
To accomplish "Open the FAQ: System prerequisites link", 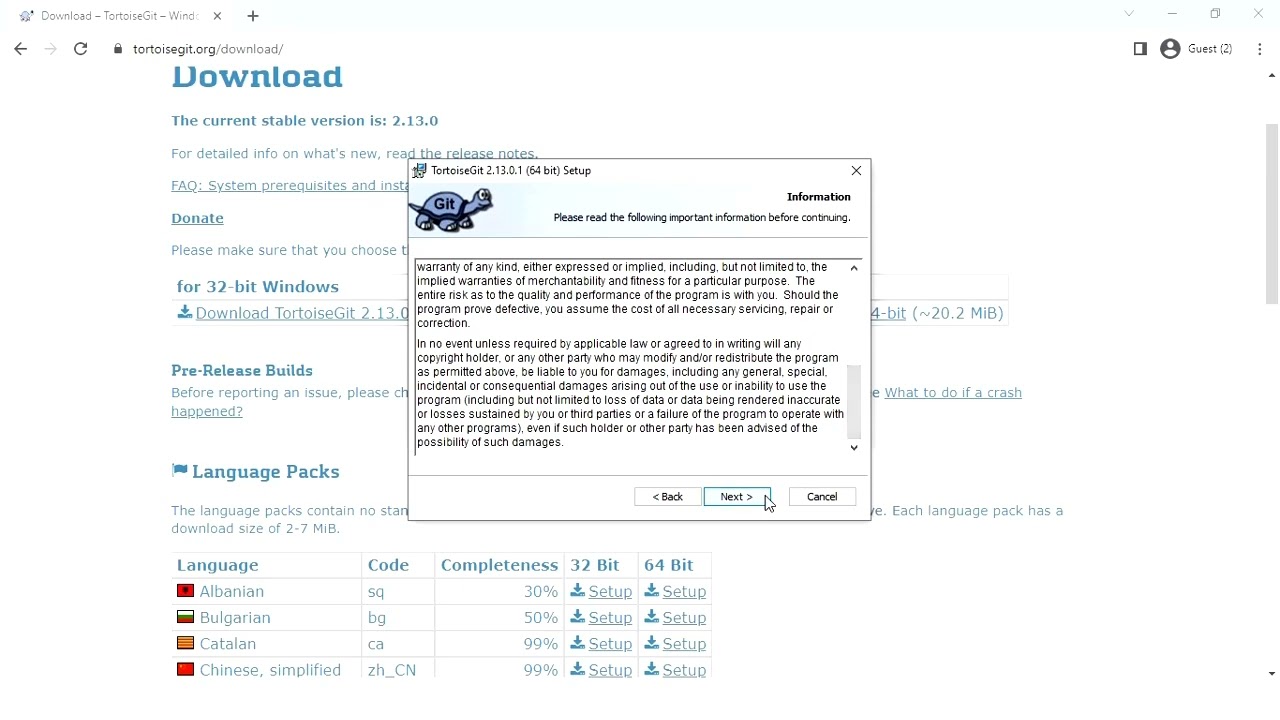I will 289,186.
